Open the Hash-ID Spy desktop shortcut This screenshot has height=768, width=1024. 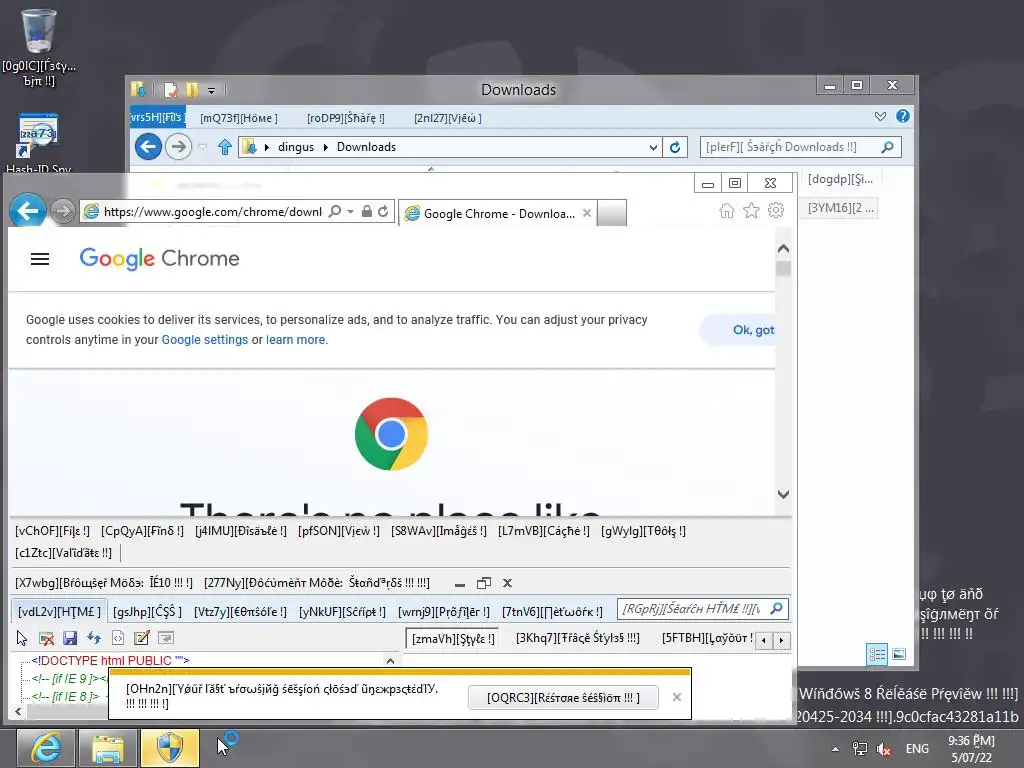(x=39, y=144)
